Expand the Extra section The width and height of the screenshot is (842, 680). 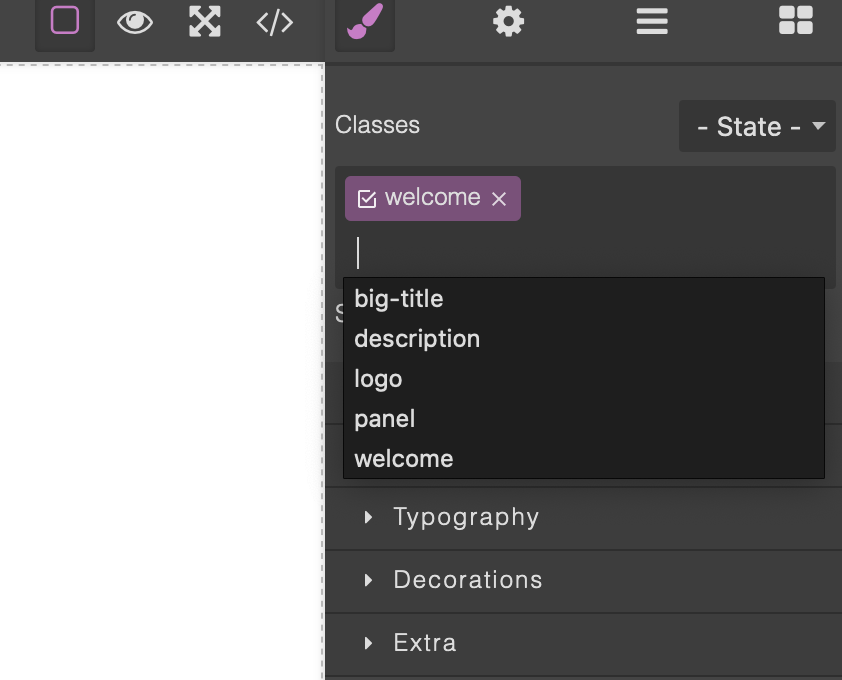click(x=583, y=643)
